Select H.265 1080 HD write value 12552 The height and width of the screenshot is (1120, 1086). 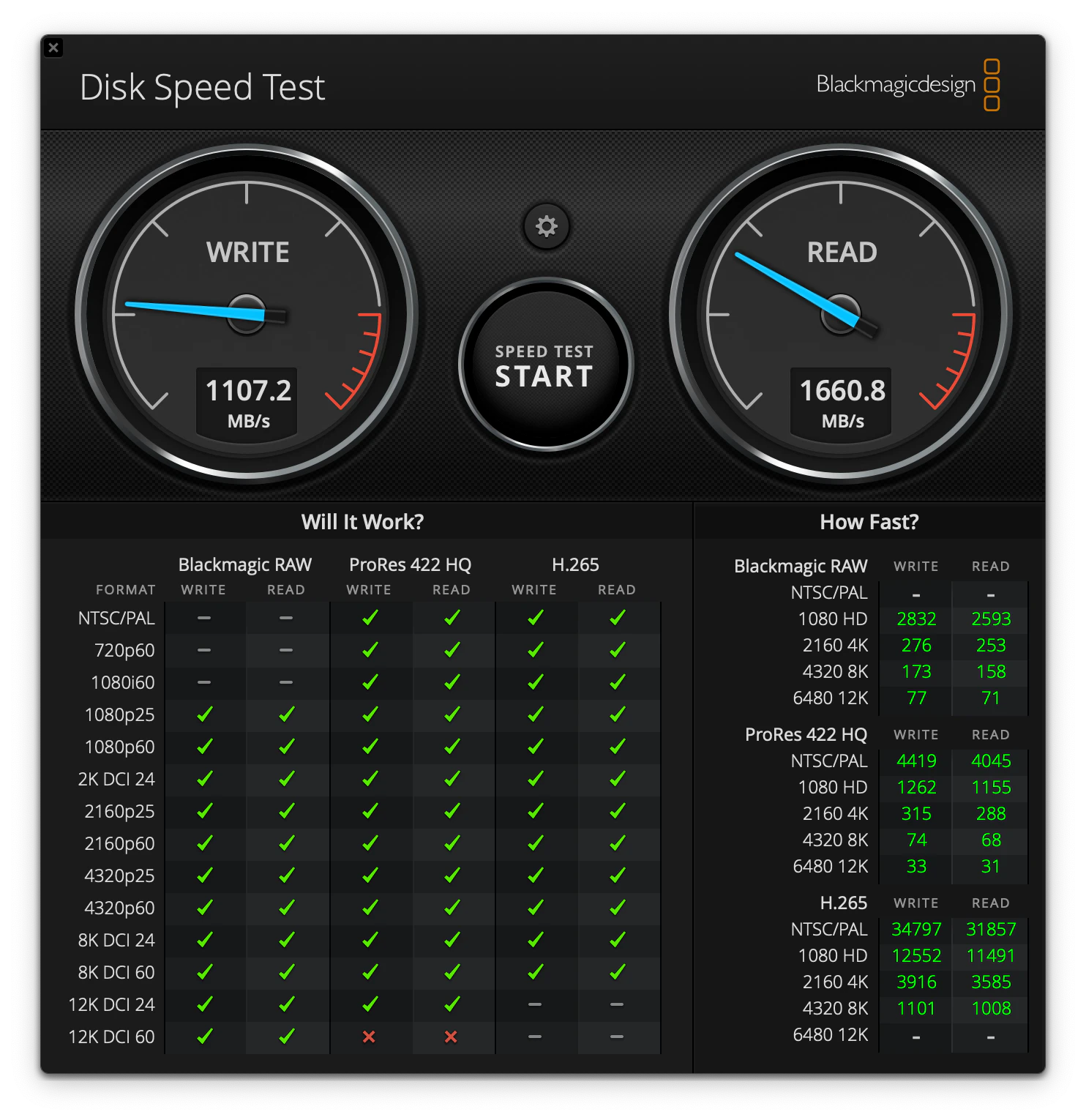[x=916, y=956]
